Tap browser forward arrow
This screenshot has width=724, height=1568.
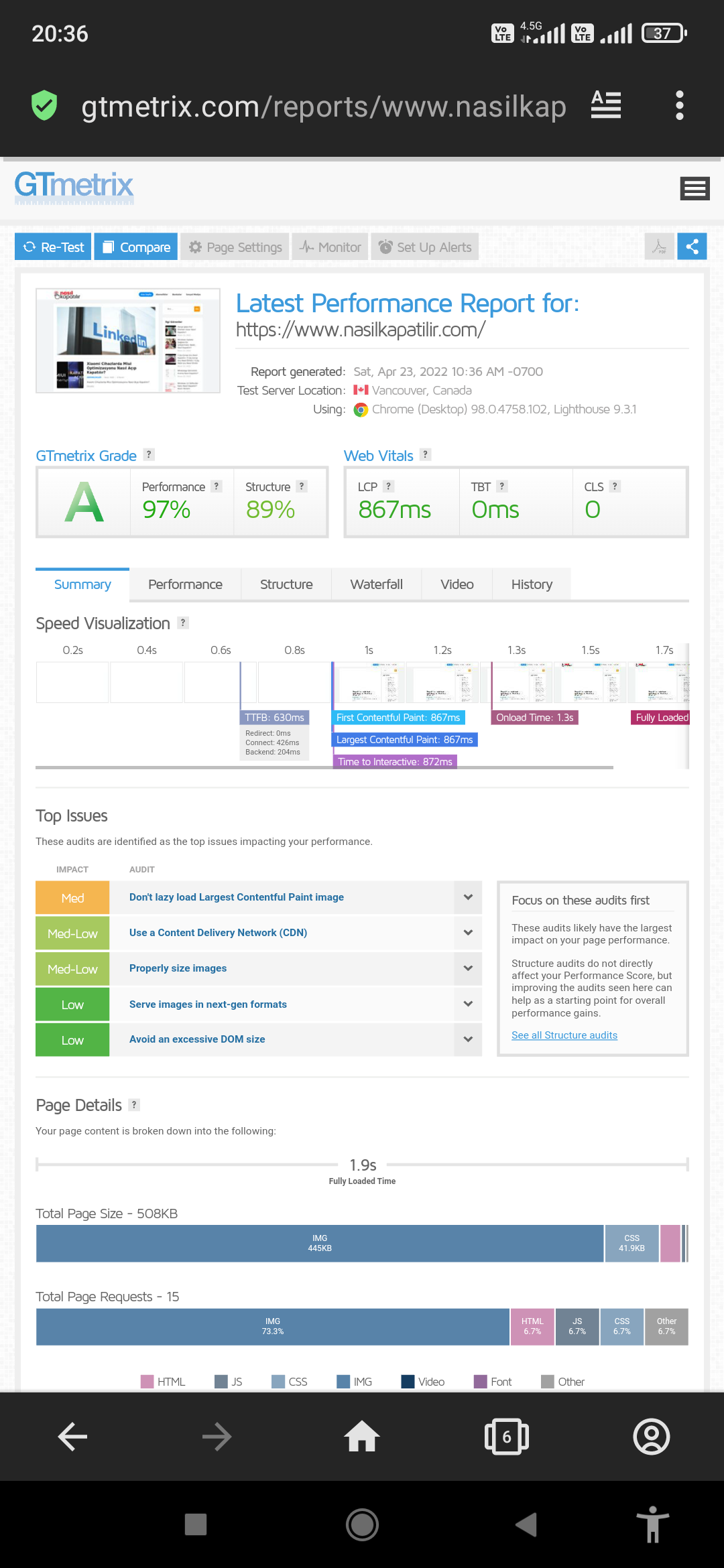[x=217, y=1437]
